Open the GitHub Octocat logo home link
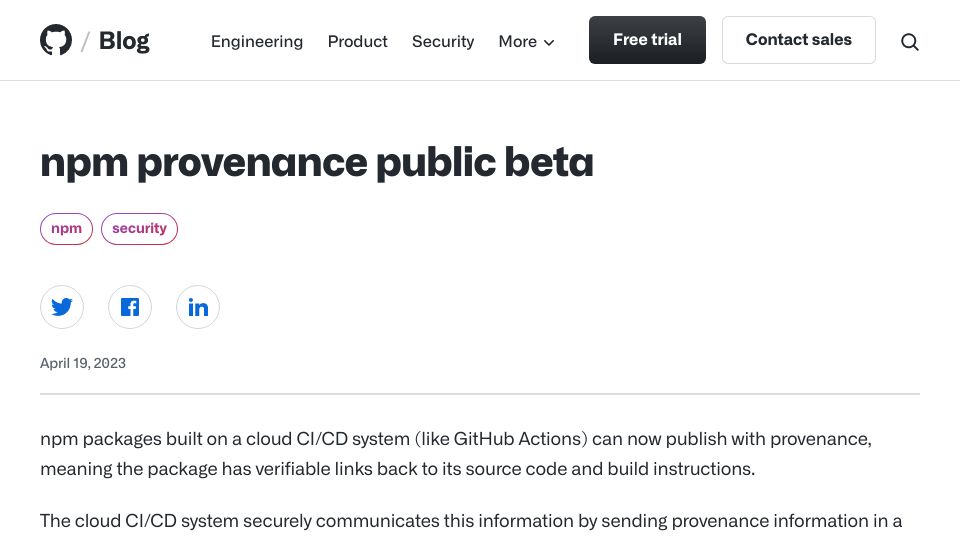 coord(56,40)
